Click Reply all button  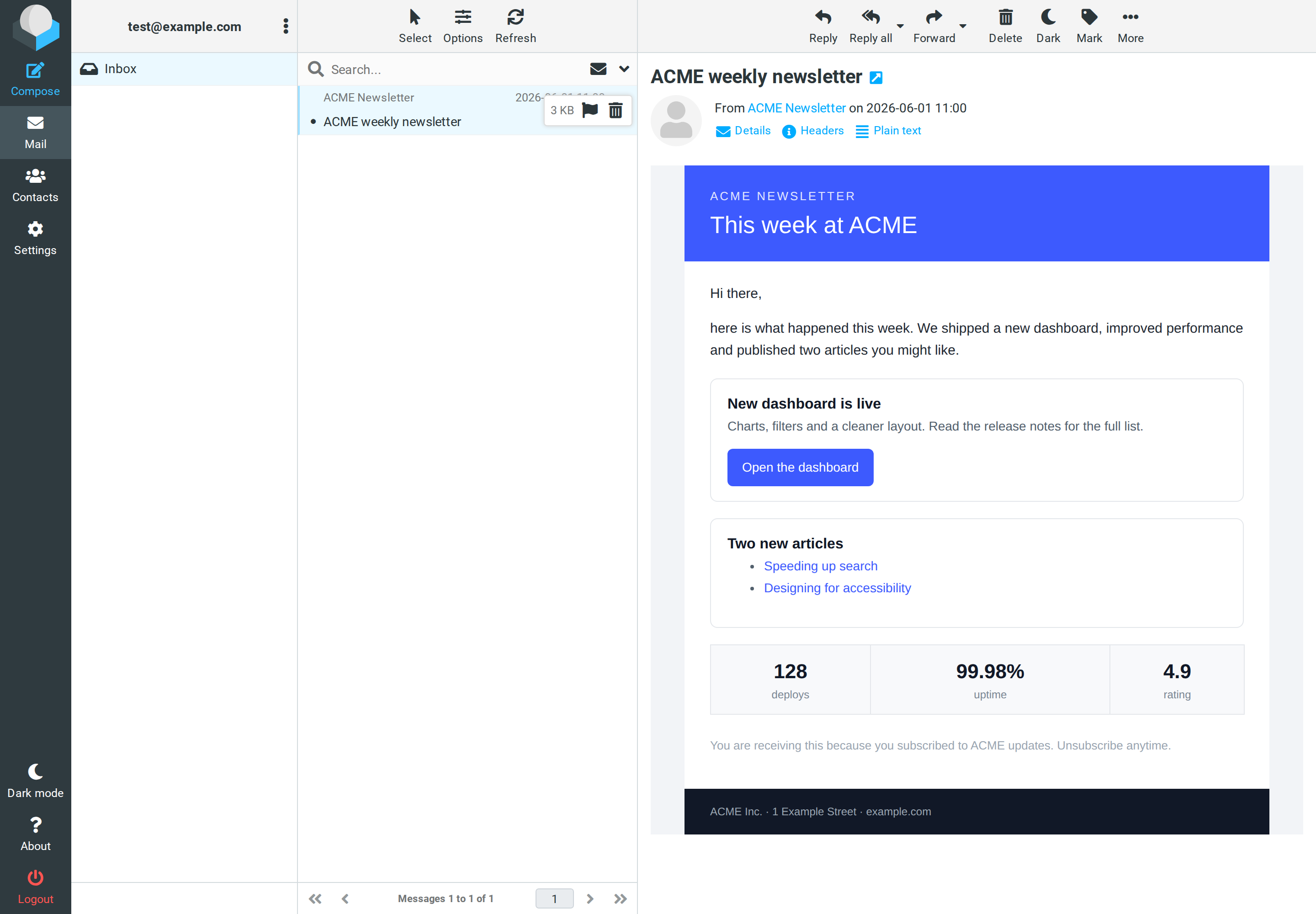pos(870,27)
